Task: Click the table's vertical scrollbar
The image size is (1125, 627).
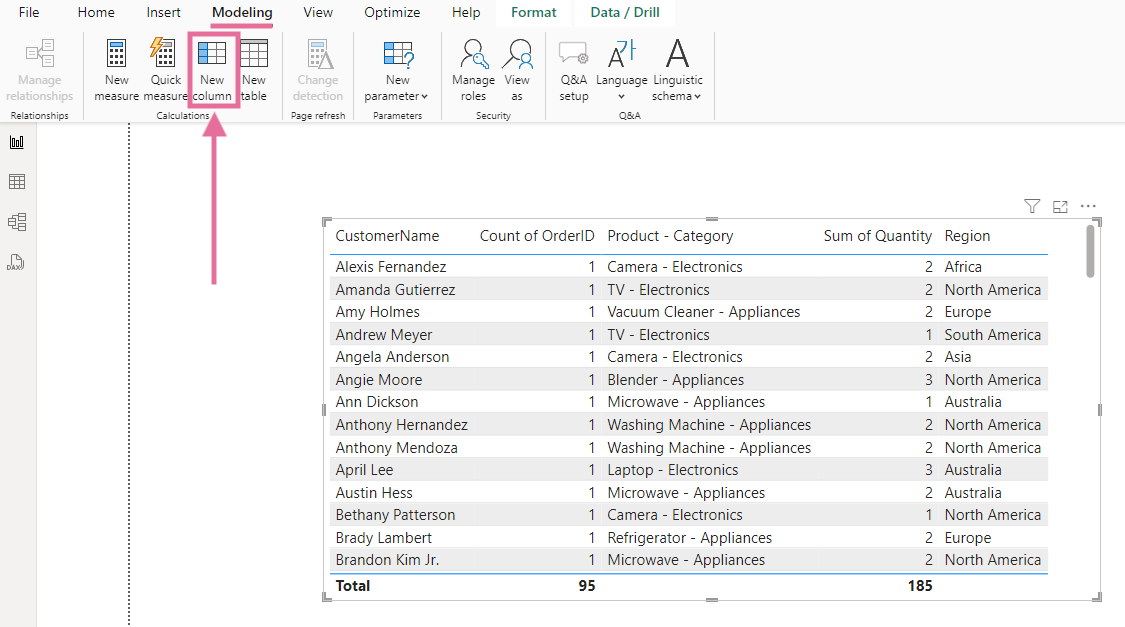Action: pos(1090,251)
